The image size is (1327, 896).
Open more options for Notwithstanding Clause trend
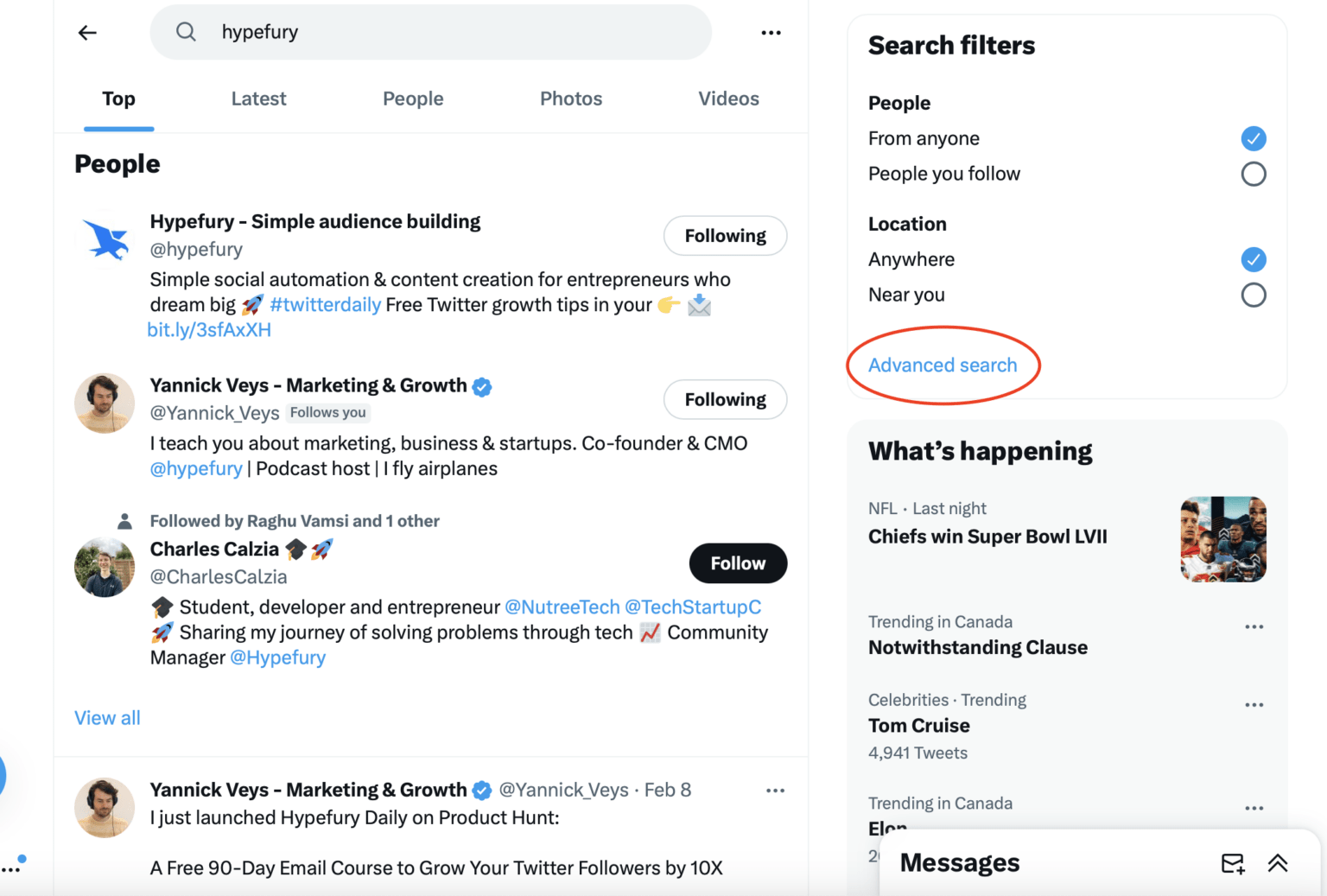[1254, 626]
